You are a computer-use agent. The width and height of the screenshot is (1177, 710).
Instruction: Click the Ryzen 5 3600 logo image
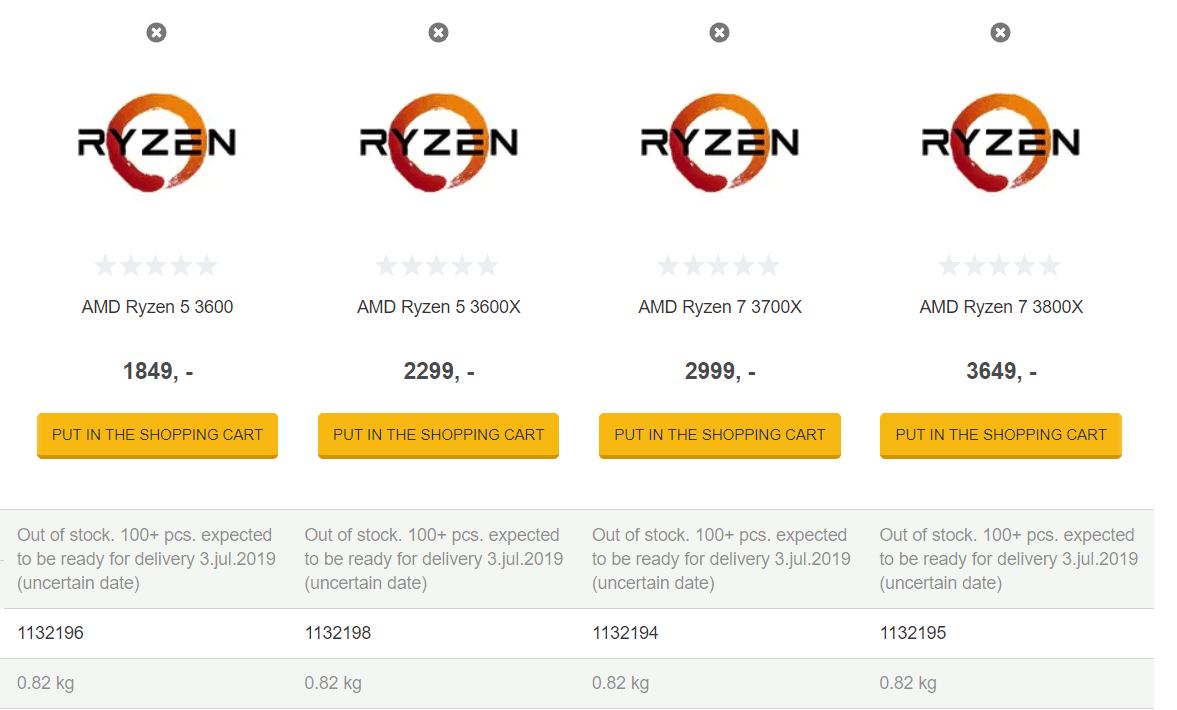[157, 143]
